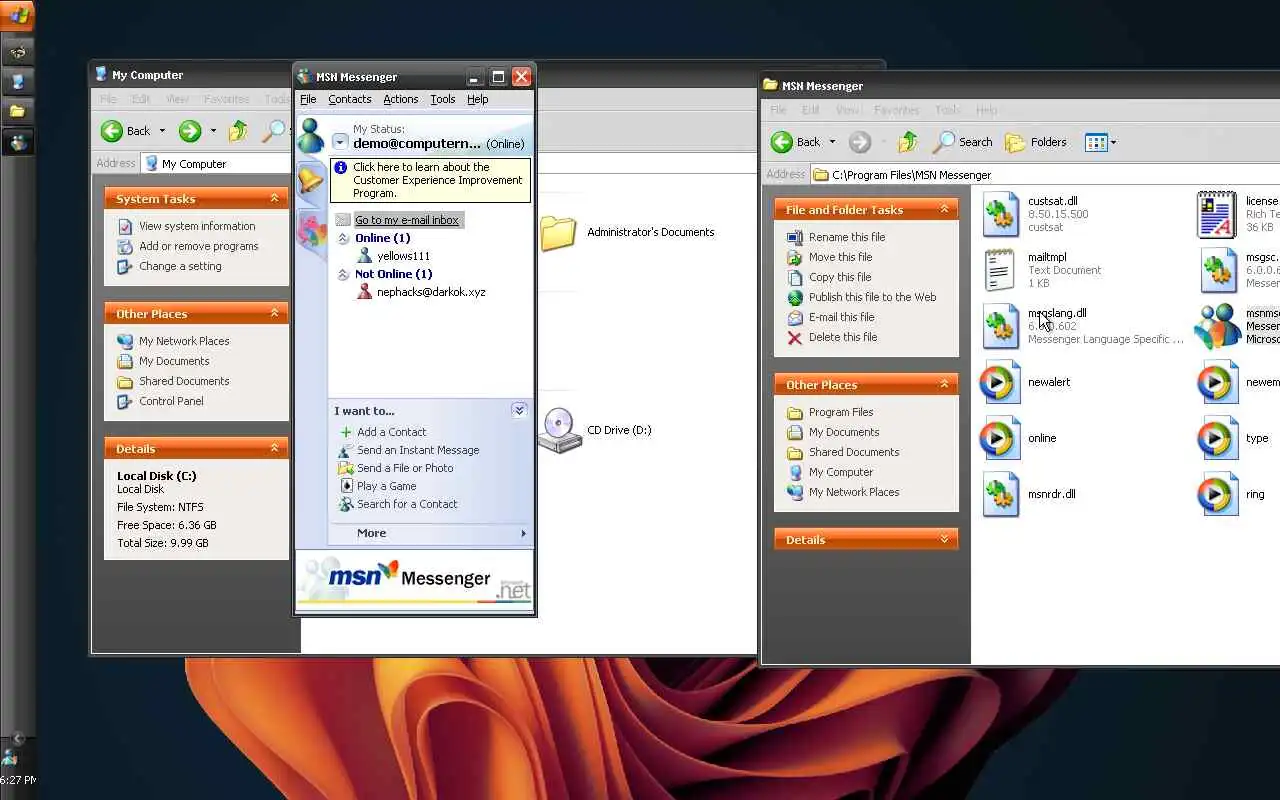Select the msnmsgr Messenger application icon

1217,326
